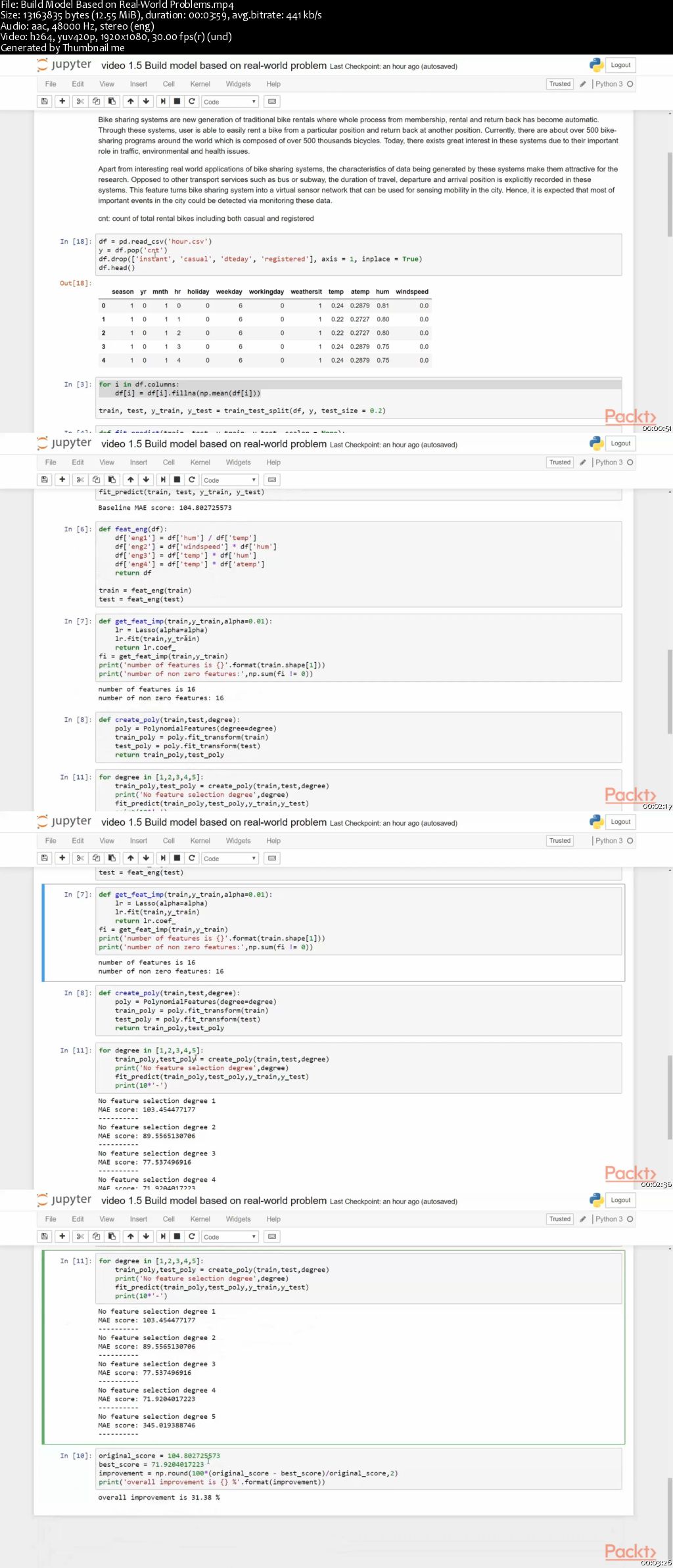Click the notebook title in the third frame

click(214, 822)
